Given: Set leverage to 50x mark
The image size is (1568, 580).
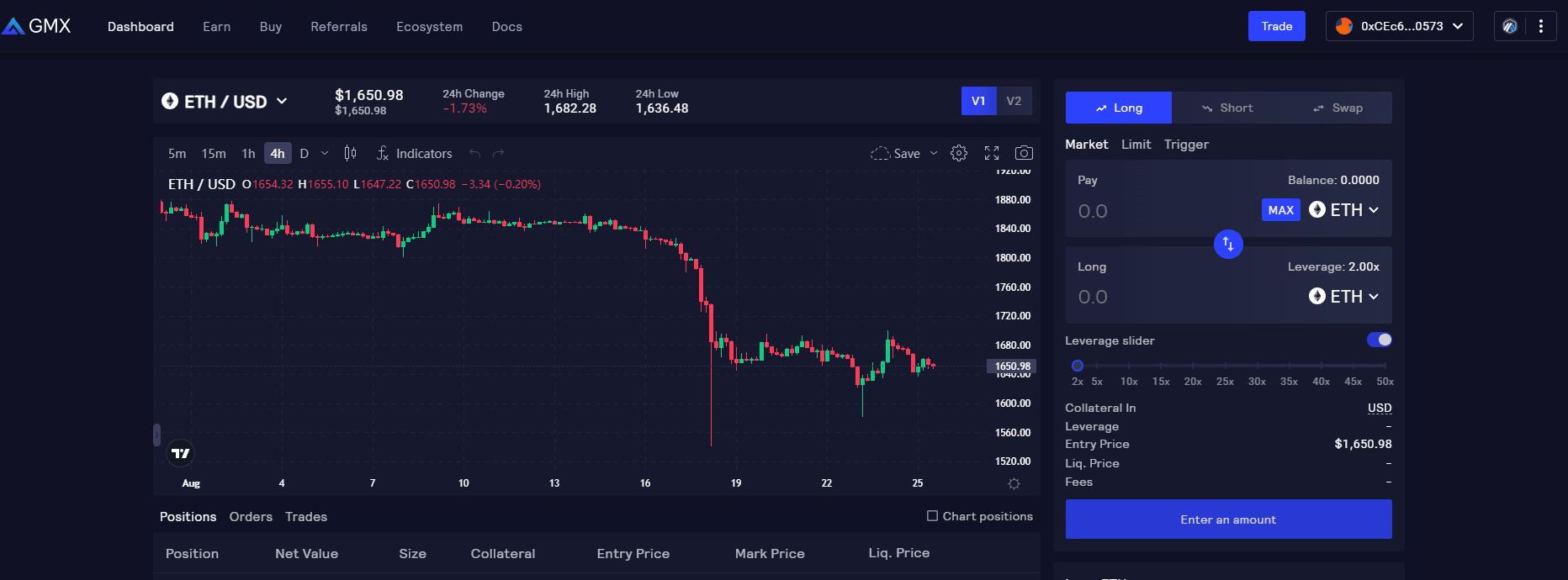Looking at the screenshot, I should point(1385,380).
